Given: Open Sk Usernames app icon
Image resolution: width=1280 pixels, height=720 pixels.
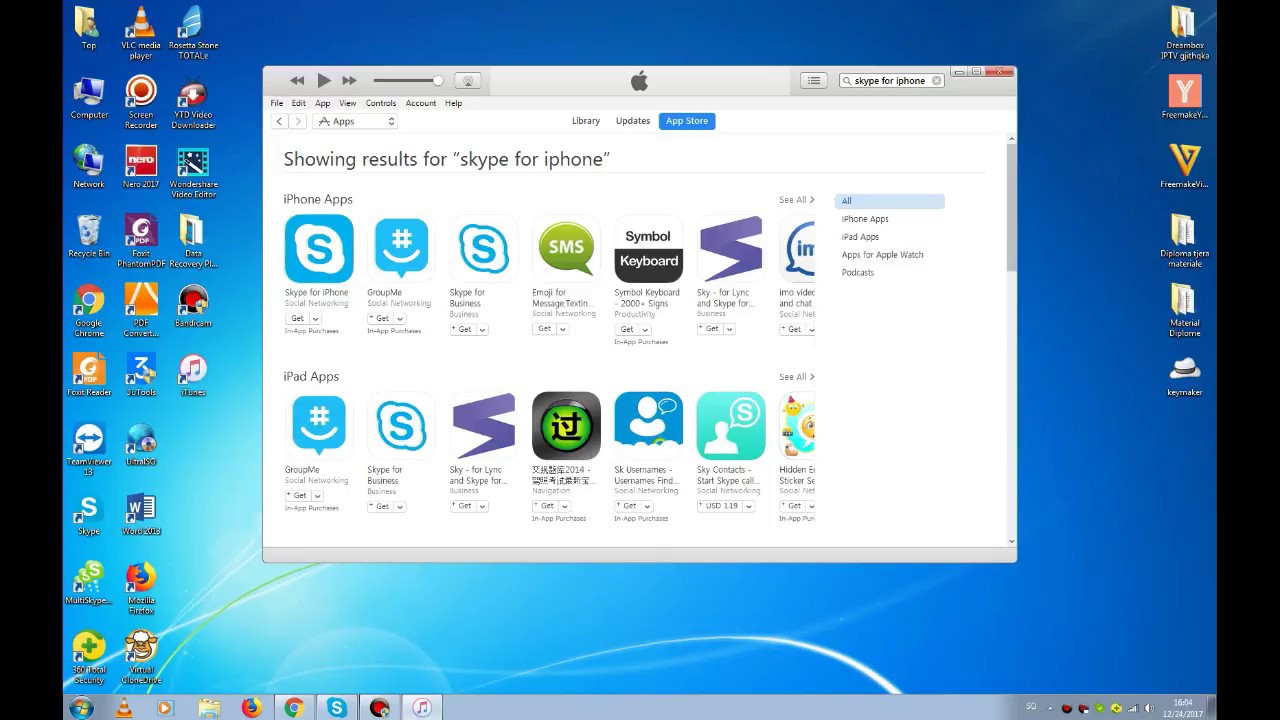Looking at the screenshot, I should tap(648, 426).
